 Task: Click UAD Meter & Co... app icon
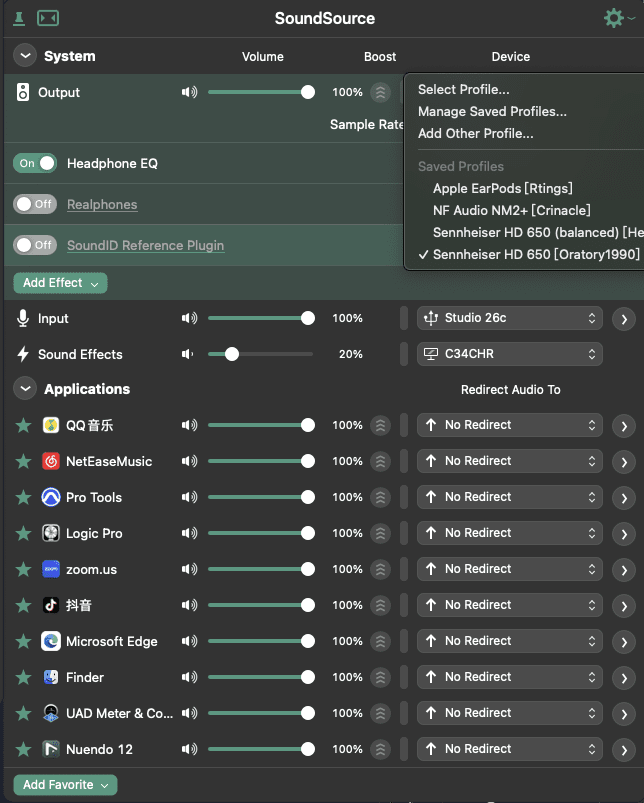click(x=51, y=713)
